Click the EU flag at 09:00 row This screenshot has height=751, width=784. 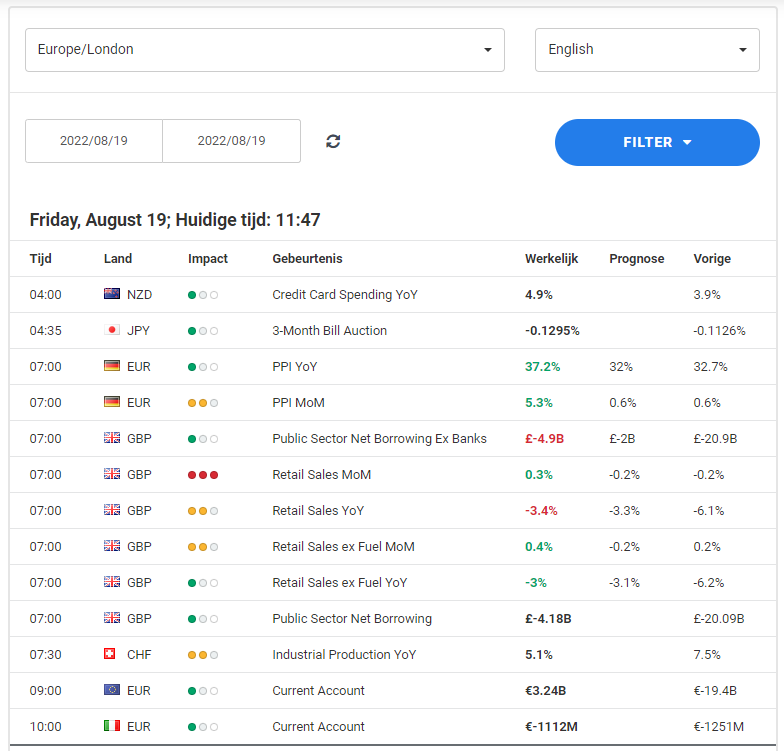[x=112, y=690]
